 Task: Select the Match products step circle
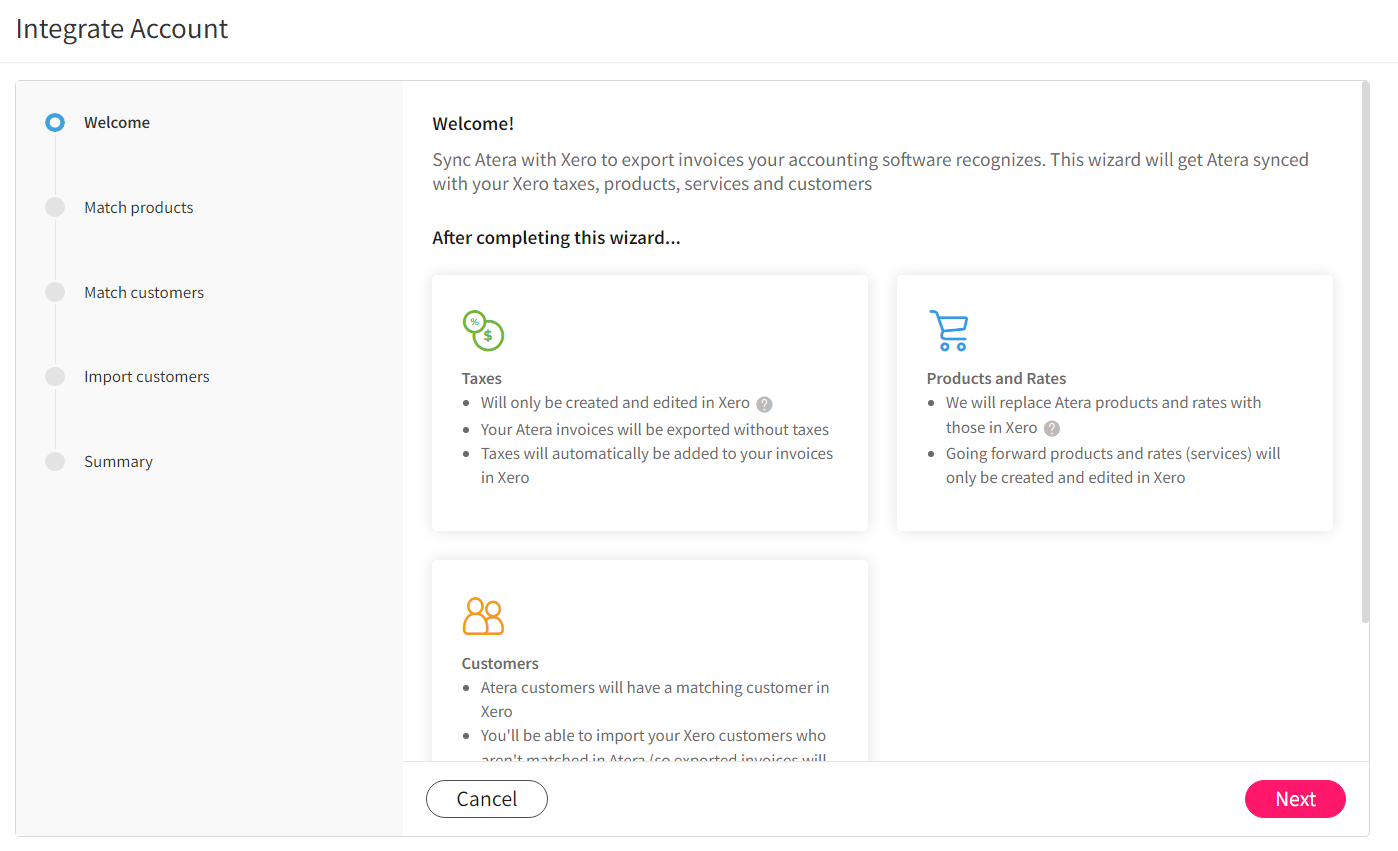[55, 207]
